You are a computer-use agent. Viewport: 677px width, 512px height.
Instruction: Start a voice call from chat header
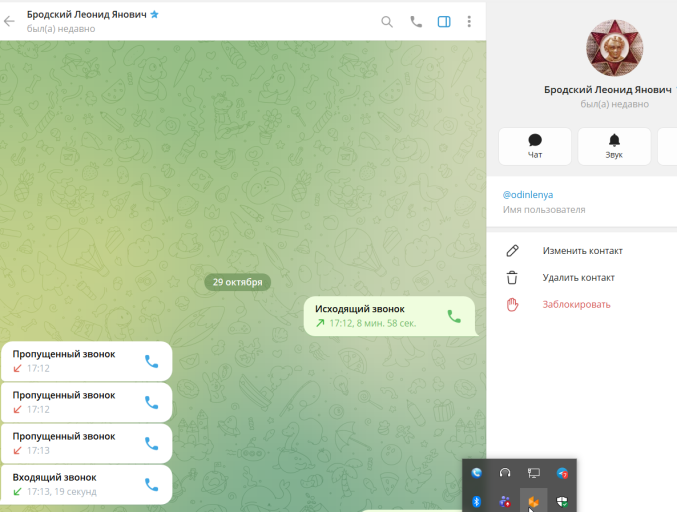(x=416, y=22)
